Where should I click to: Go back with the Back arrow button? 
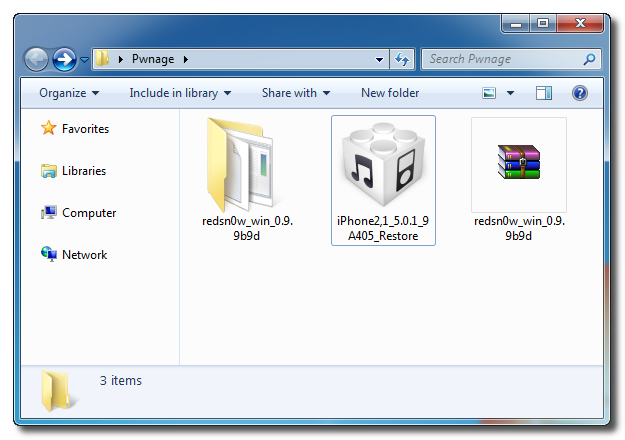tap(36, 60)
